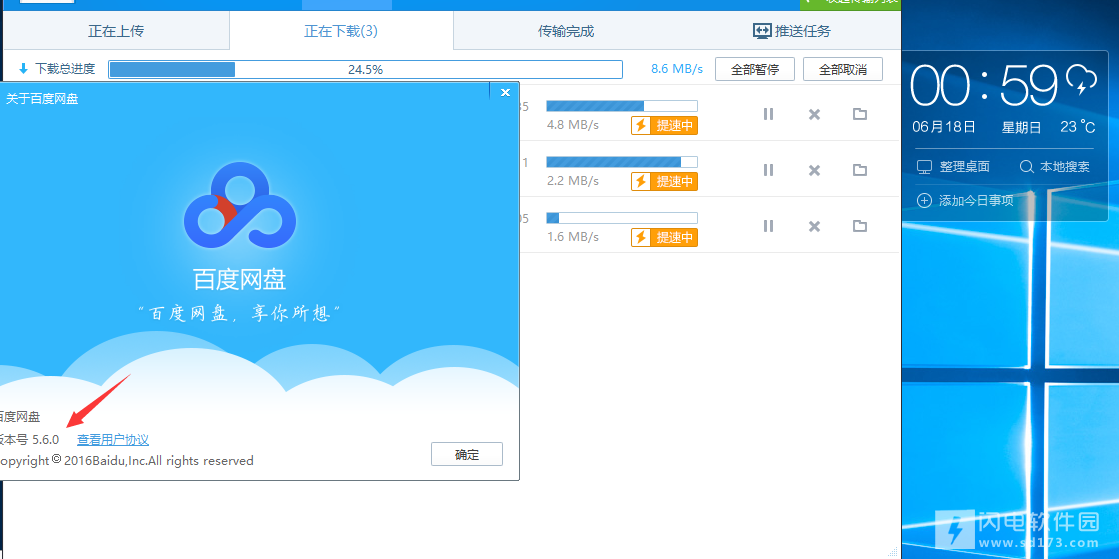Screen dimensions: 1119x559
Task: Click 整理桌面 in the desktop widget
Action: point(964,167)
